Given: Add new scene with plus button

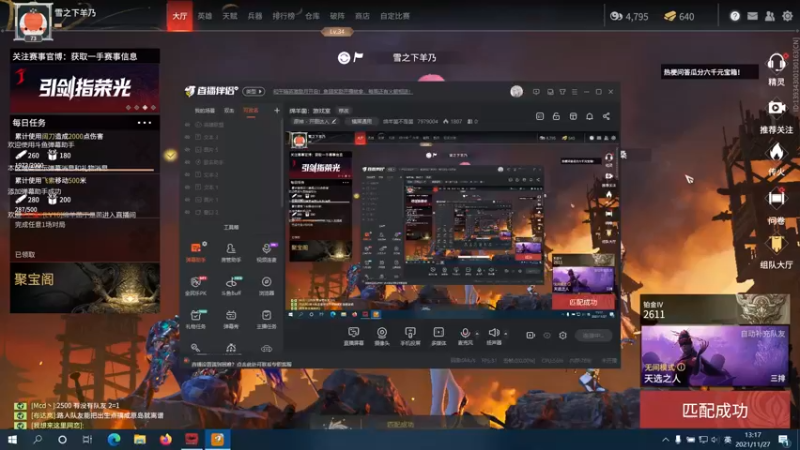Looking at the screenshot, I should click(277, 110).
